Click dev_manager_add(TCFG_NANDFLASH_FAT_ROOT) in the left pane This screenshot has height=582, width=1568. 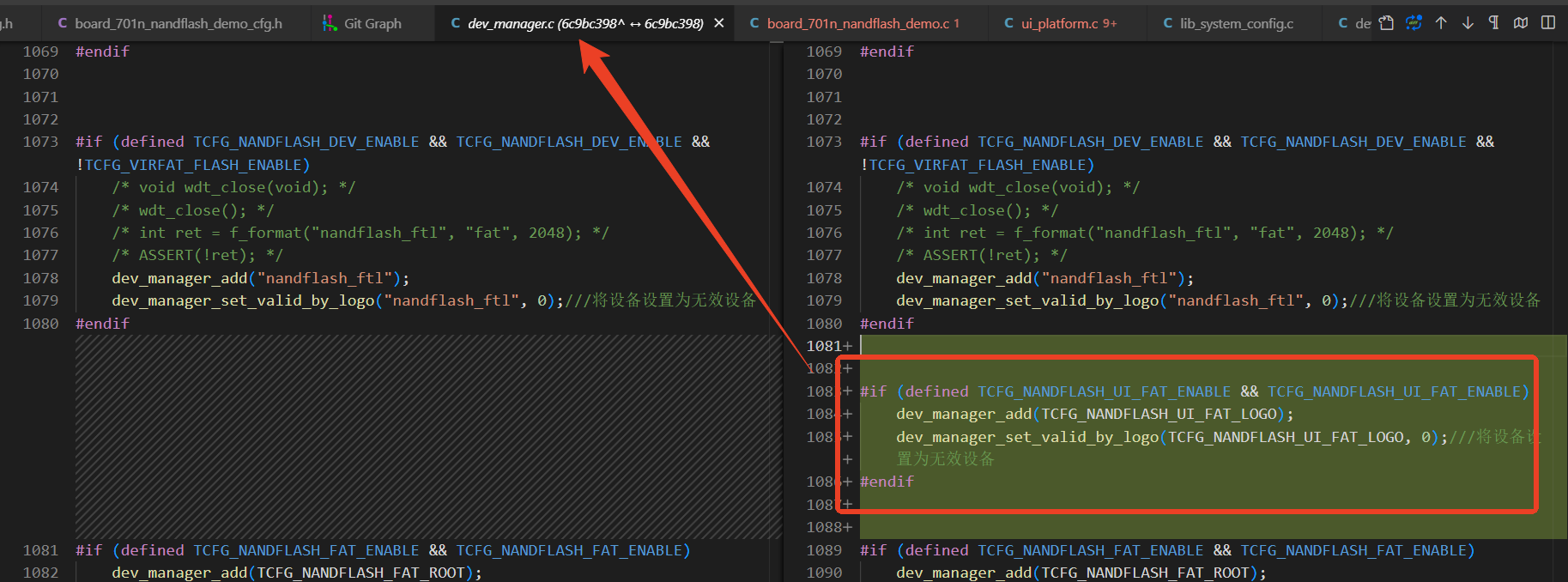tap(297, 573)
